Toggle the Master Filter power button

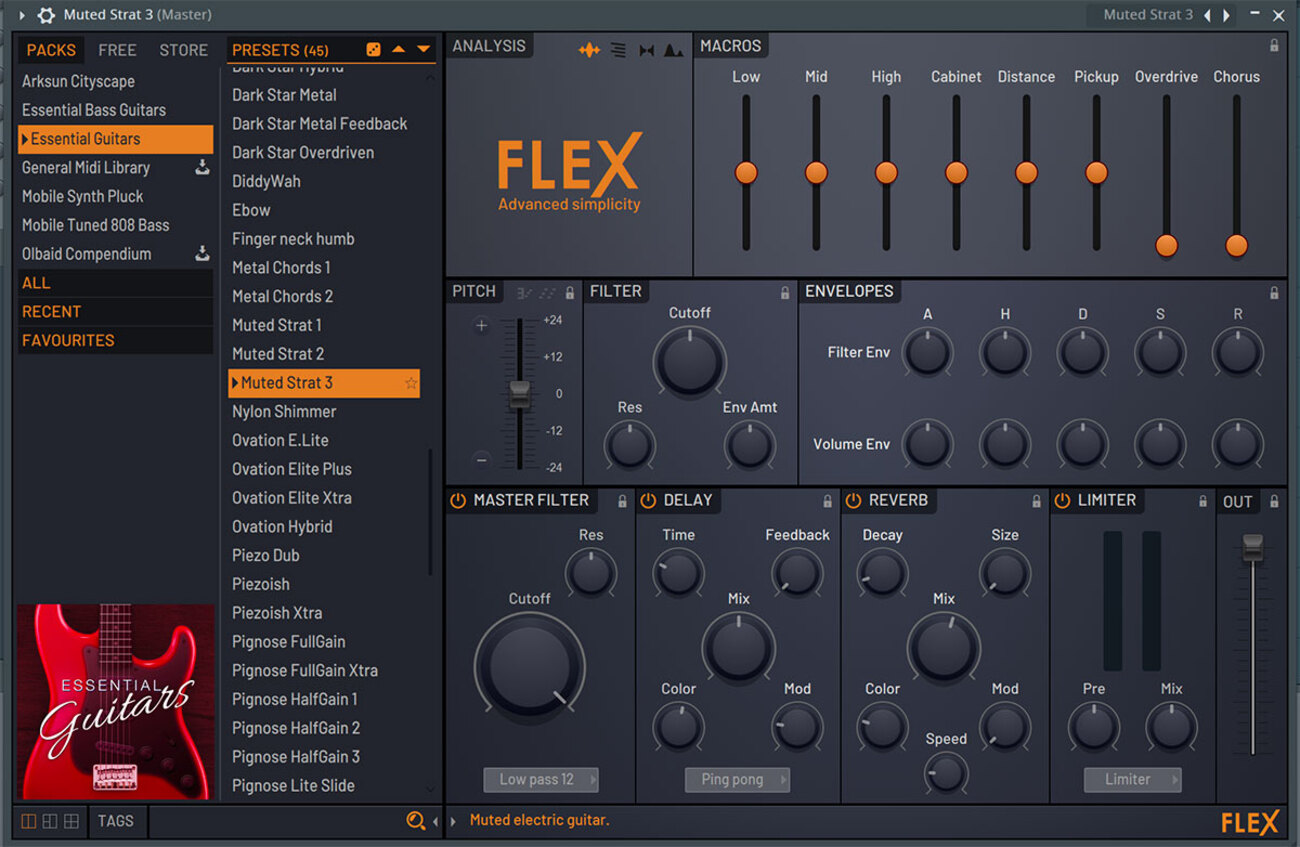[458, 501]
